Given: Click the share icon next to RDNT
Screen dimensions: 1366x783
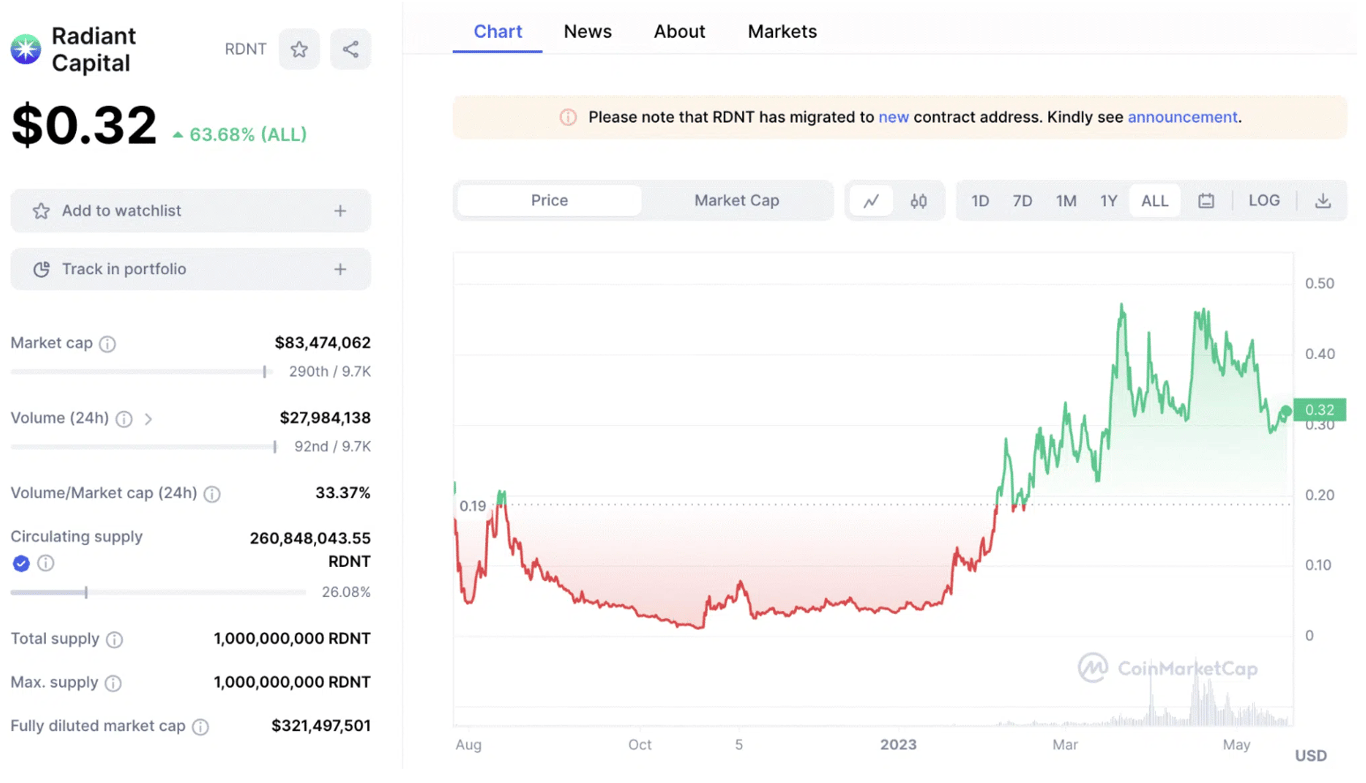Looking at the screenshot, I should click(350, 49).
